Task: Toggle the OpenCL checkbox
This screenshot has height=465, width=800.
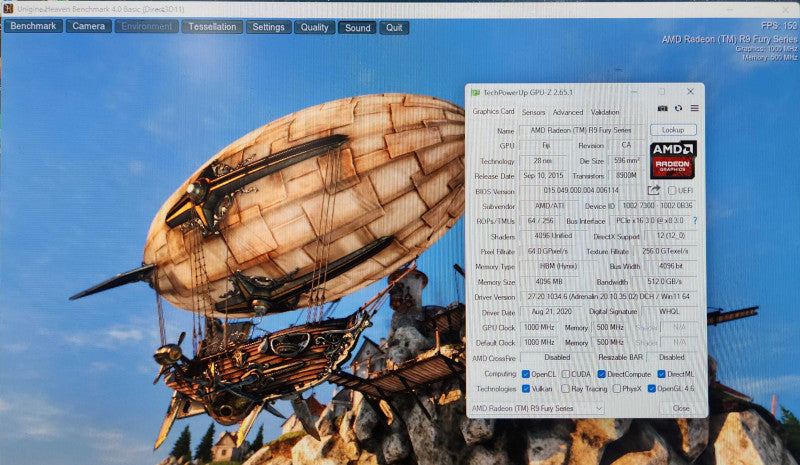Action: 526,374
